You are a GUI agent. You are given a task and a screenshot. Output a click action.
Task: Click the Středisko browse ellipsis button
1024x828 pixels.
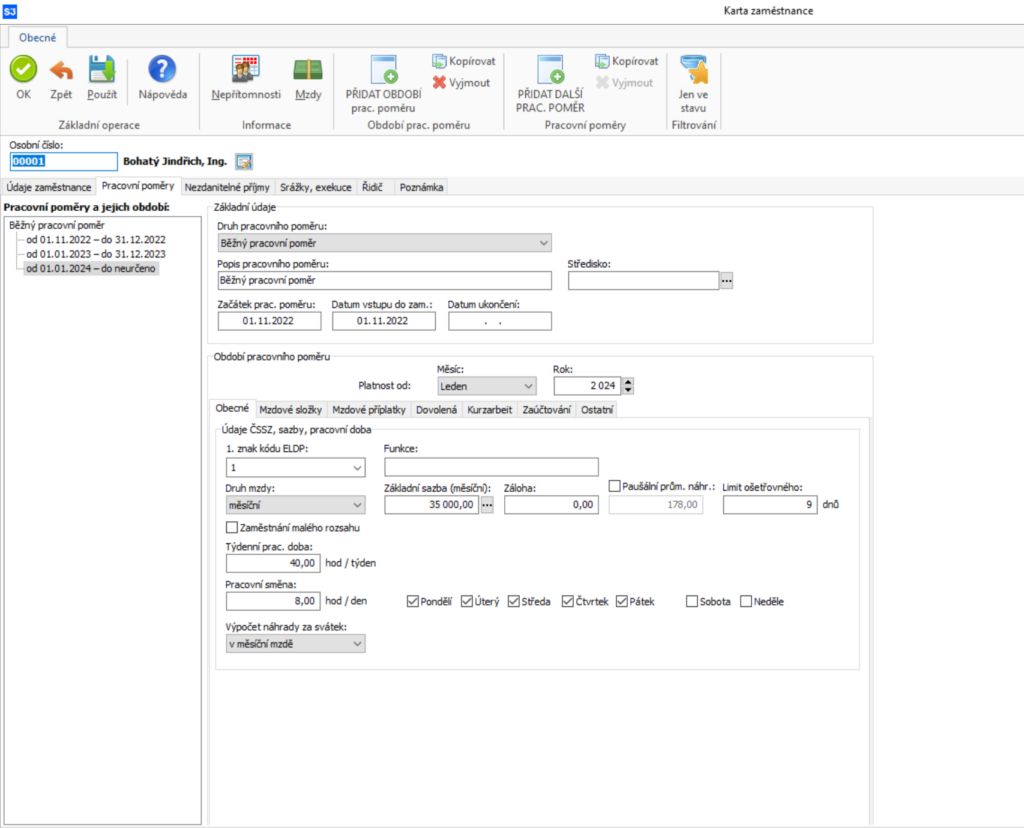[x=727, y=281]
